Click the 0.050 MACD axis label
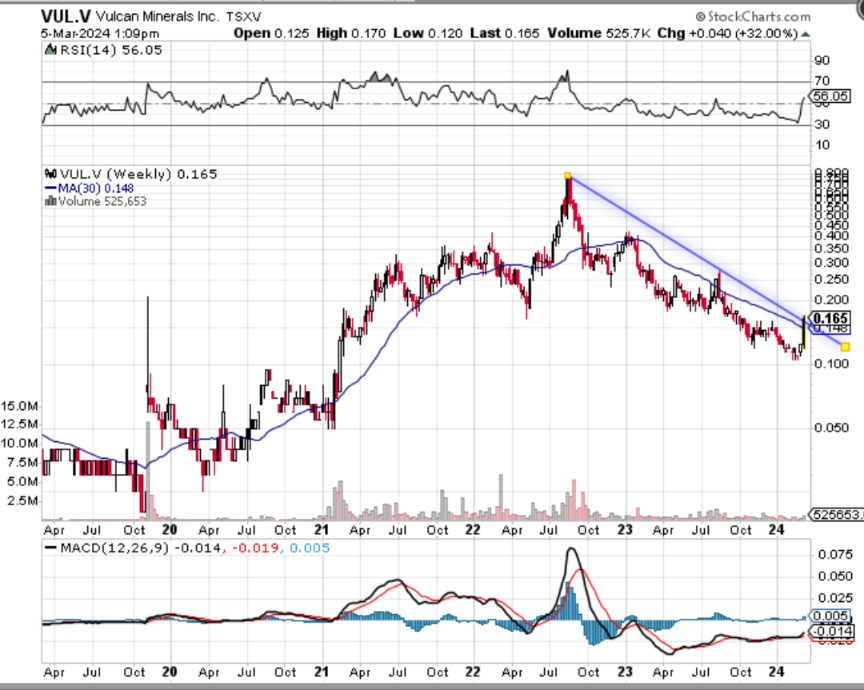Viewport: 864px width, 690px height. point(835,576)
